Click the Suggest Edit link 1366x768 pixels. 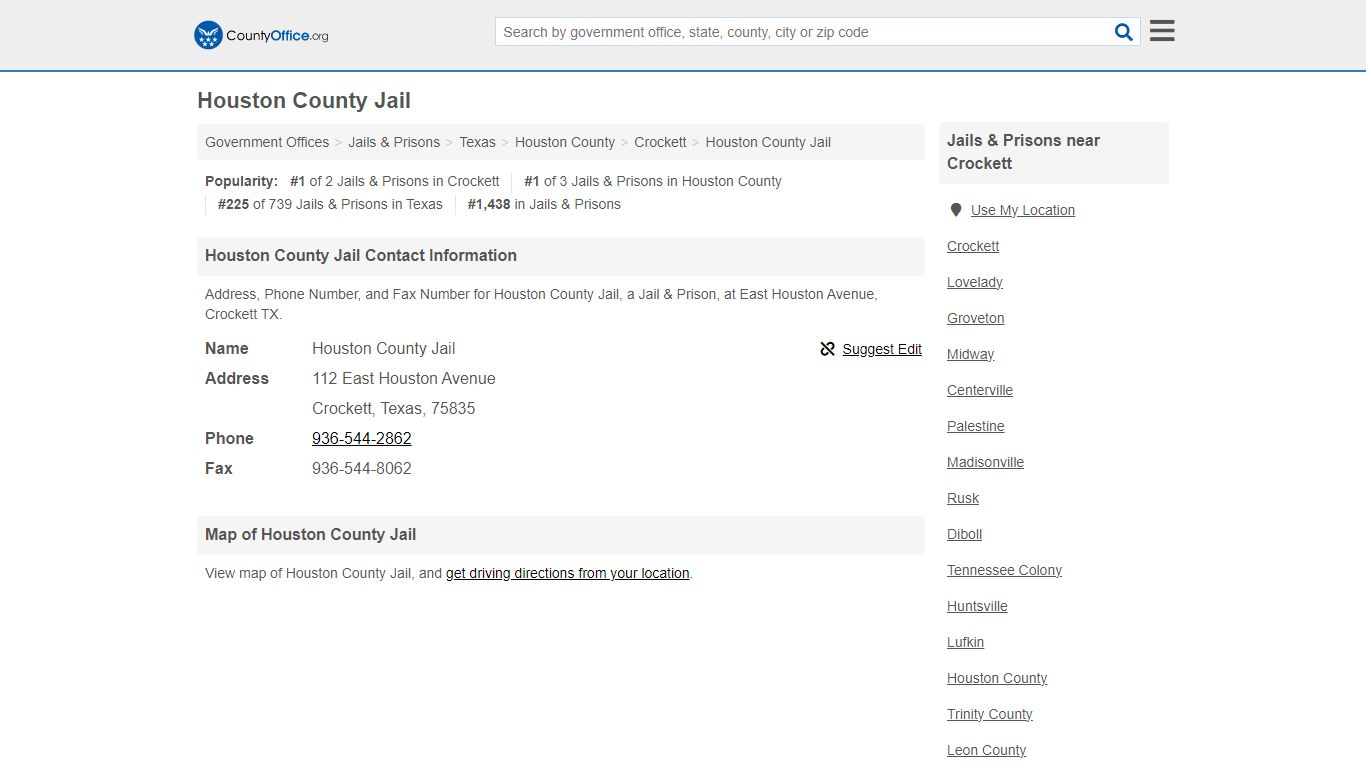[882, 349]
